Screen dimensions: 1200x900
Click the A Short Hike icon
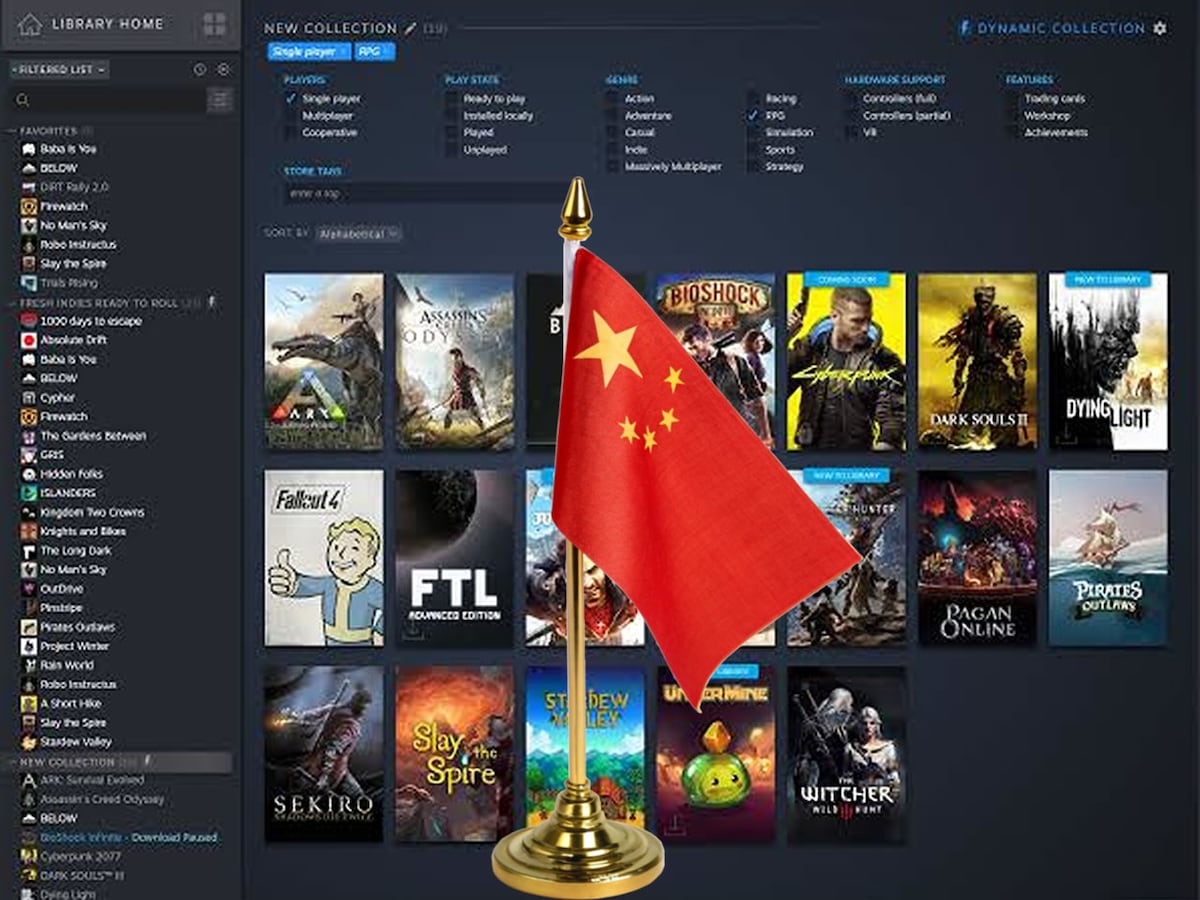28,703
